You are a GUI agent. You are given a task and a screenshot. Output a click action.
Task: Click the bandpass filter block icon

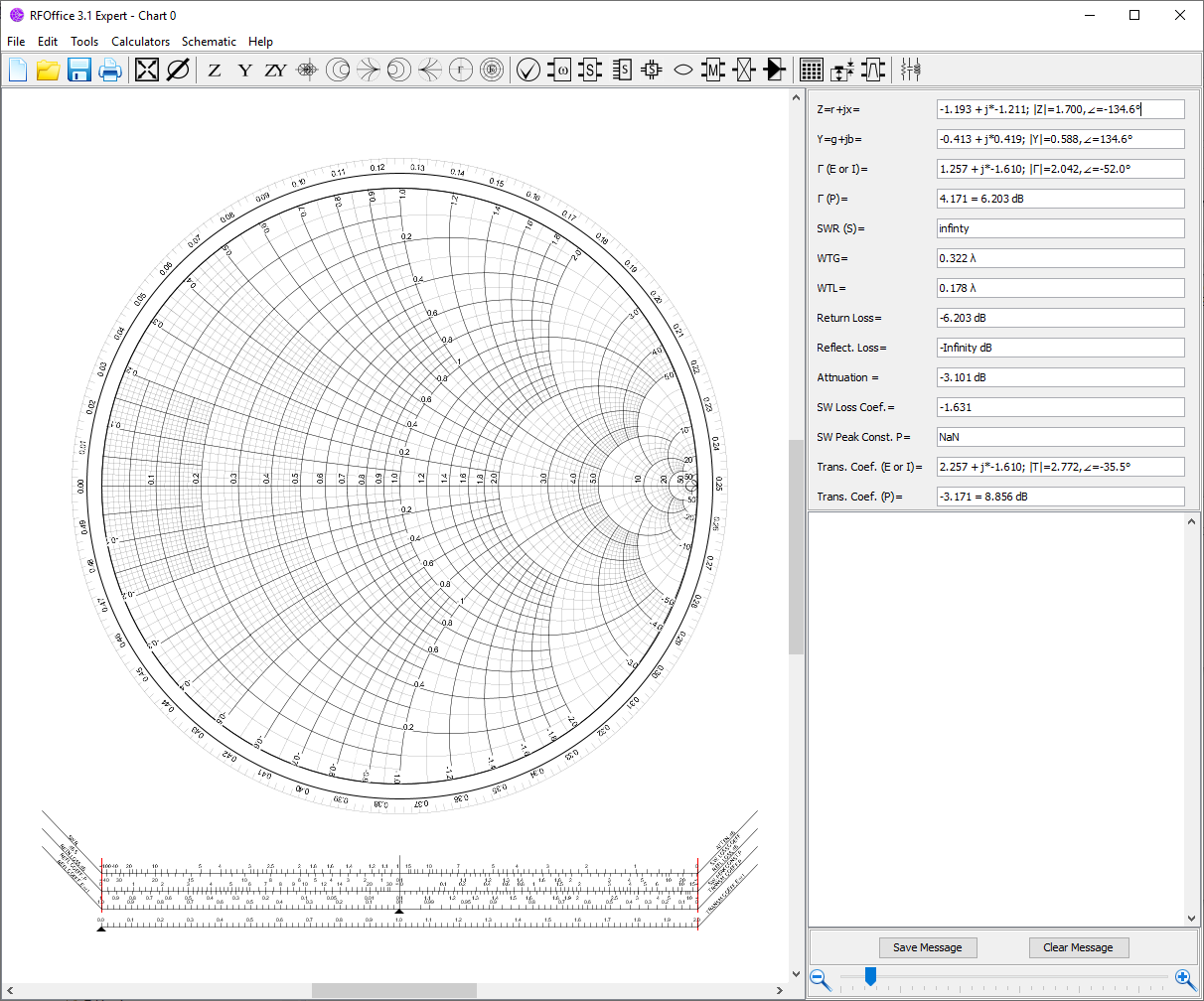873,70
